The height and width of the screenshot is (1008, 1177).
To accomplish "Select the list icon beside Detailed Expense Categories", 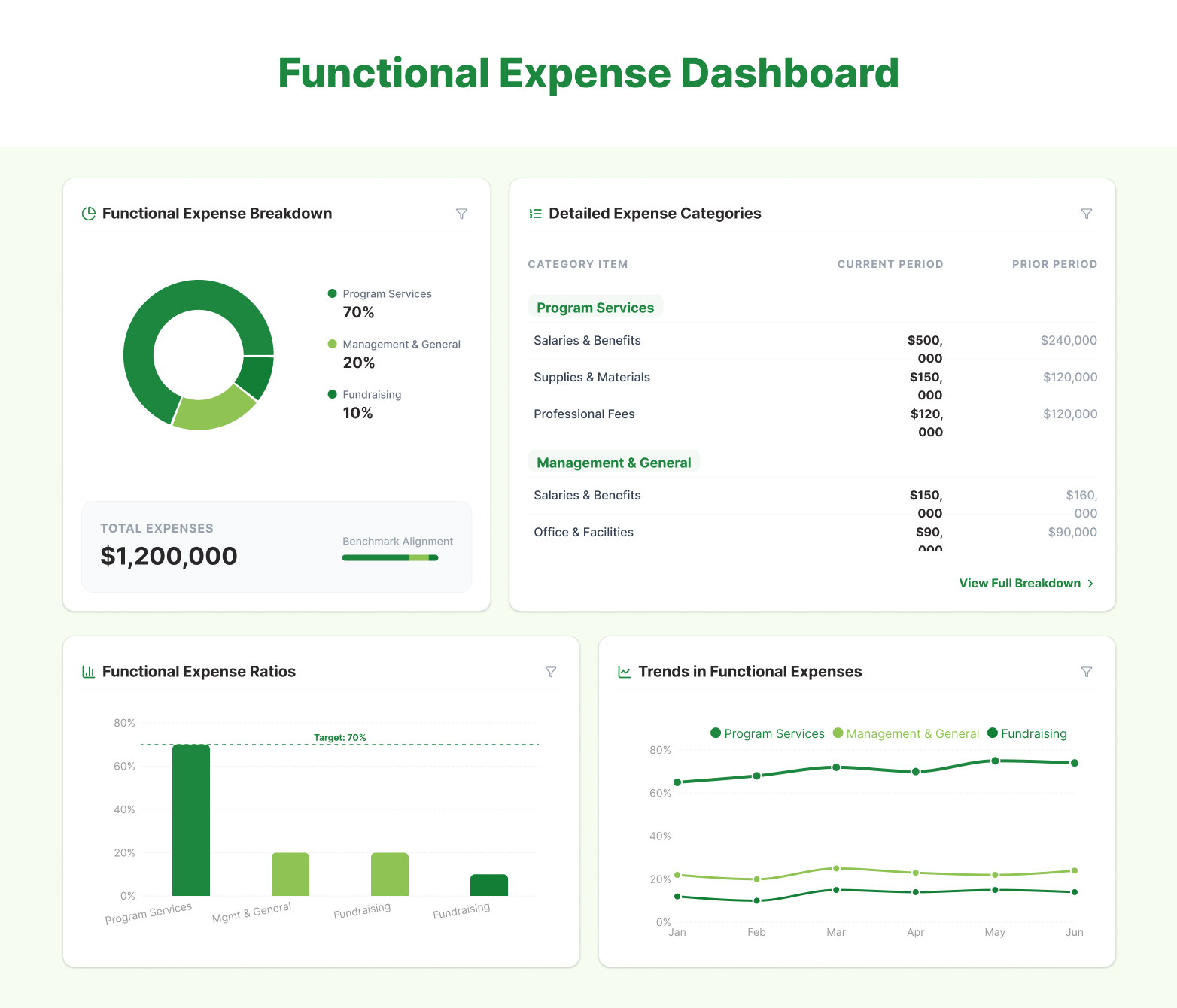I will click(x=535, y=214).
